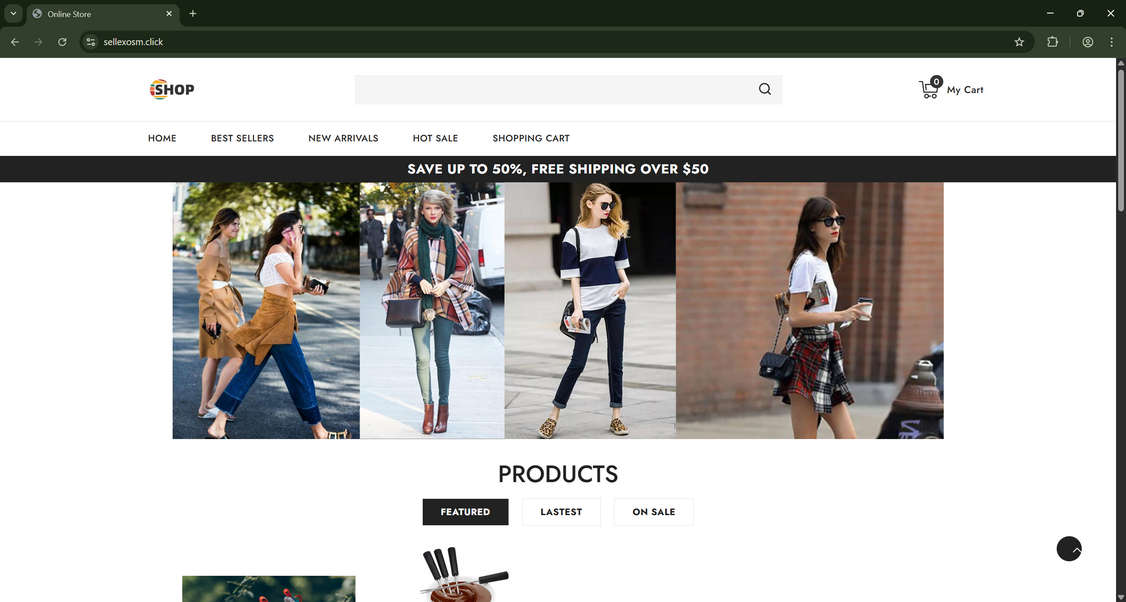The height and width of the screenshot is (602, 1126).
Task: Click the My Cart link
Action: (x=965, y=90)
